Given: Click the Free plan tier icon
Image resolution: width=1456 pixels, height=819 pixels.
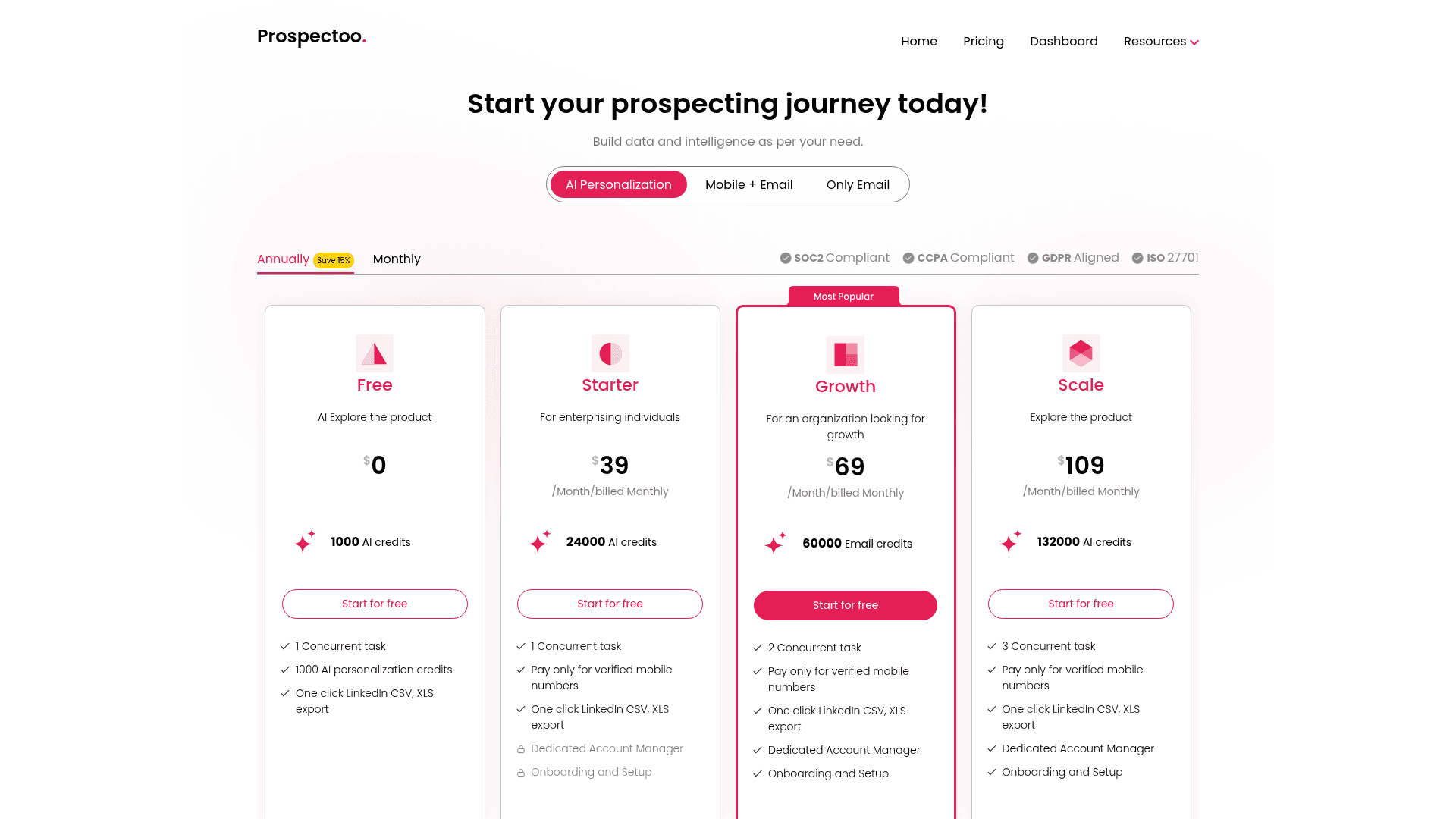Looking at the screenshot, I should click(374, 353).
